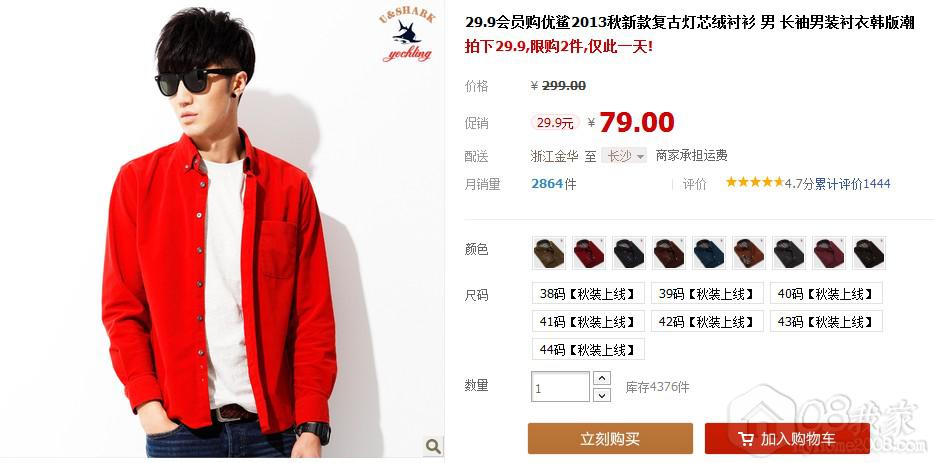Choose the wine red shirt color swatch

(829, 253)
